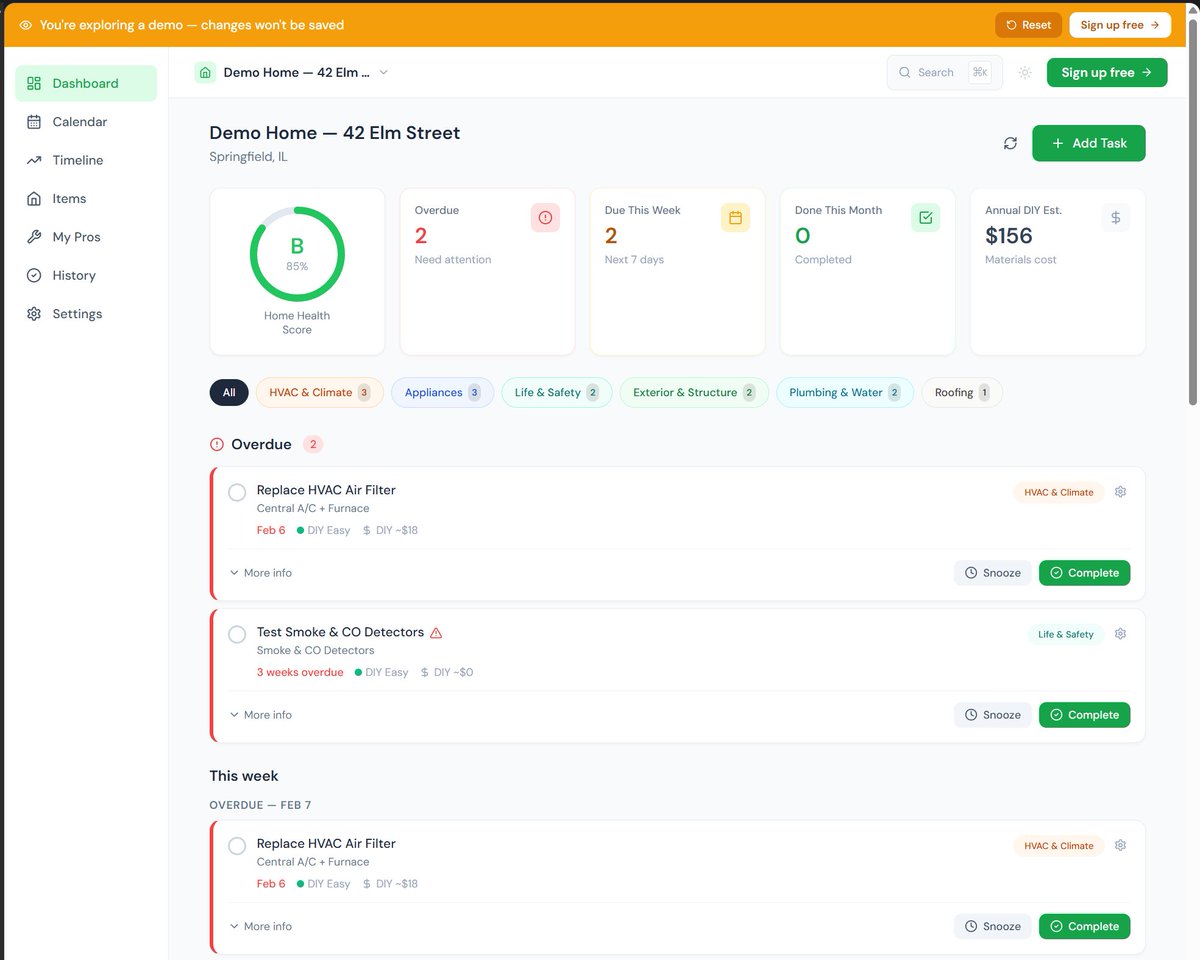Open Settings in the sidebar
Screen dimensions: 1200x960
[86, 314]
